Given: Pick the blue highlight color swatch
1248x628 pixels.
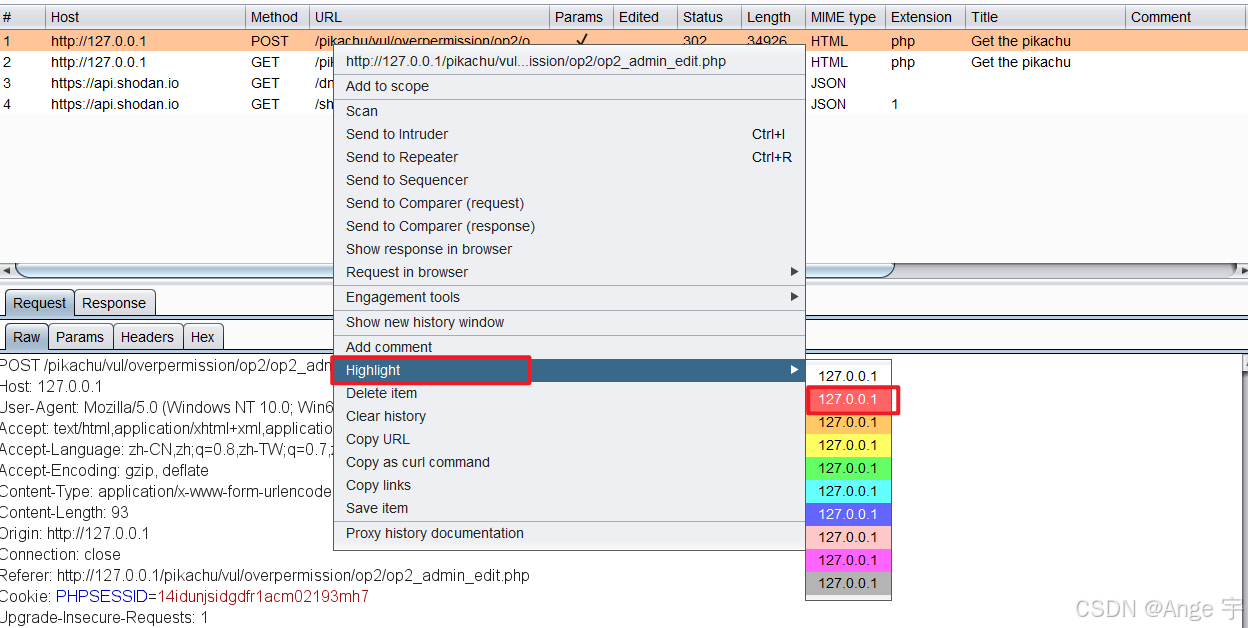Looking at the screenshot, I should [x=848, y=514].
